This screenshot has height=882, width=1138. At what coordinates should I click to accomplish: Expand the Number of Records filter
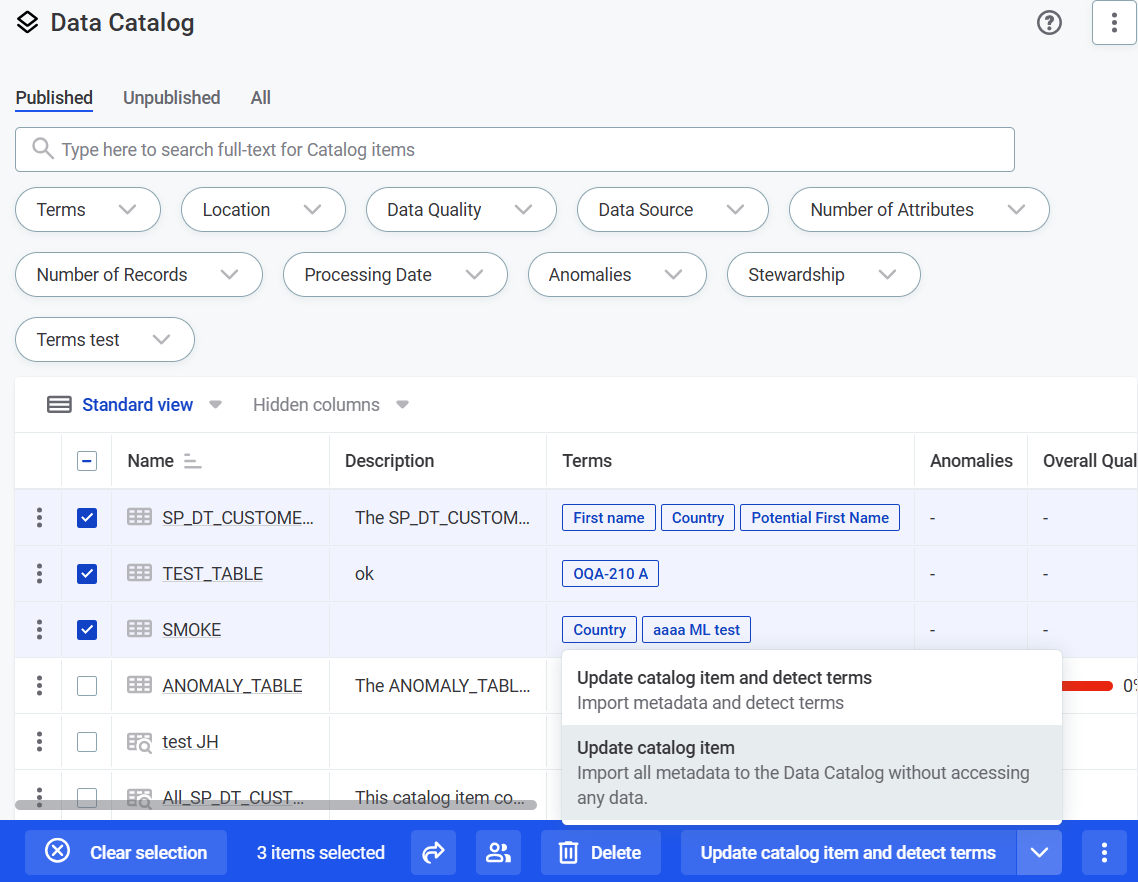138,274
